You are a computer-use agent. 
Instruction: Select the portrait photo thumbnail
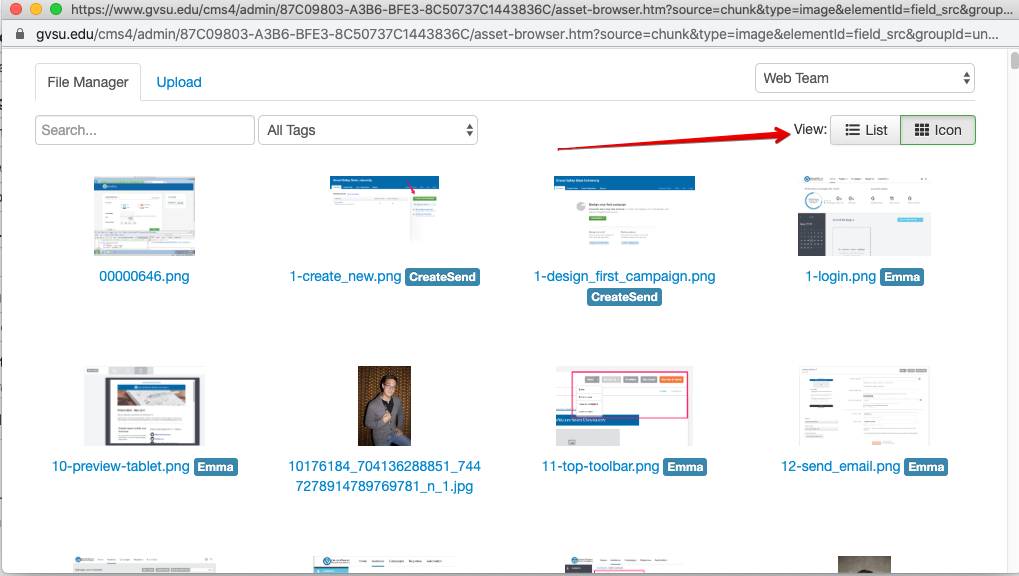(x=384, y=405)
